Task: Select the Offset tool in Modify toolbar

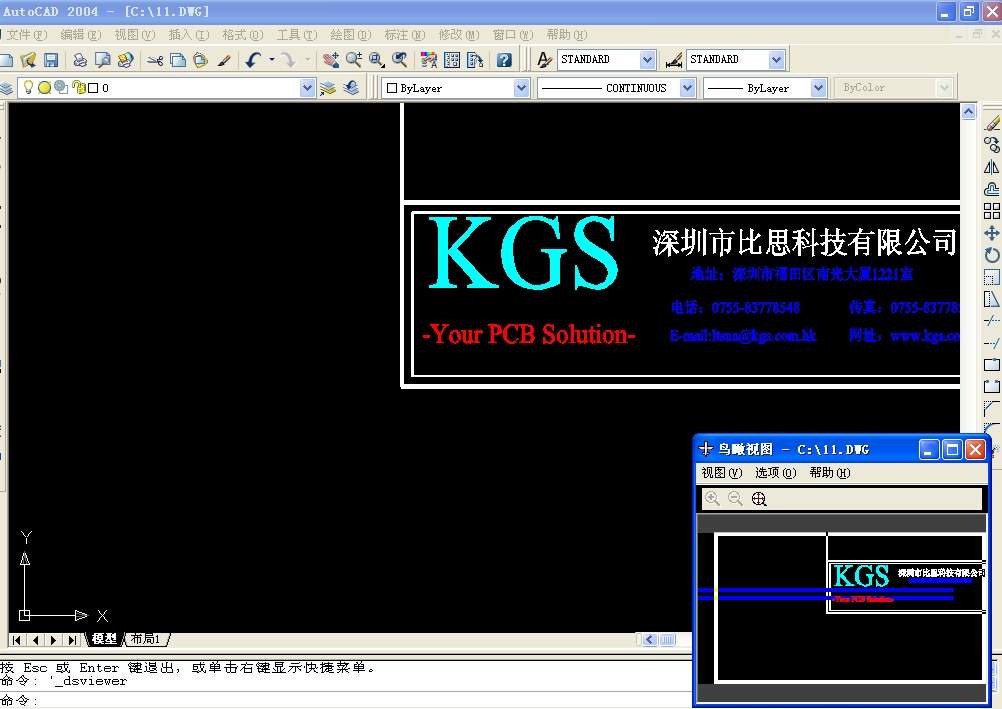Action: tap(992, 189)
